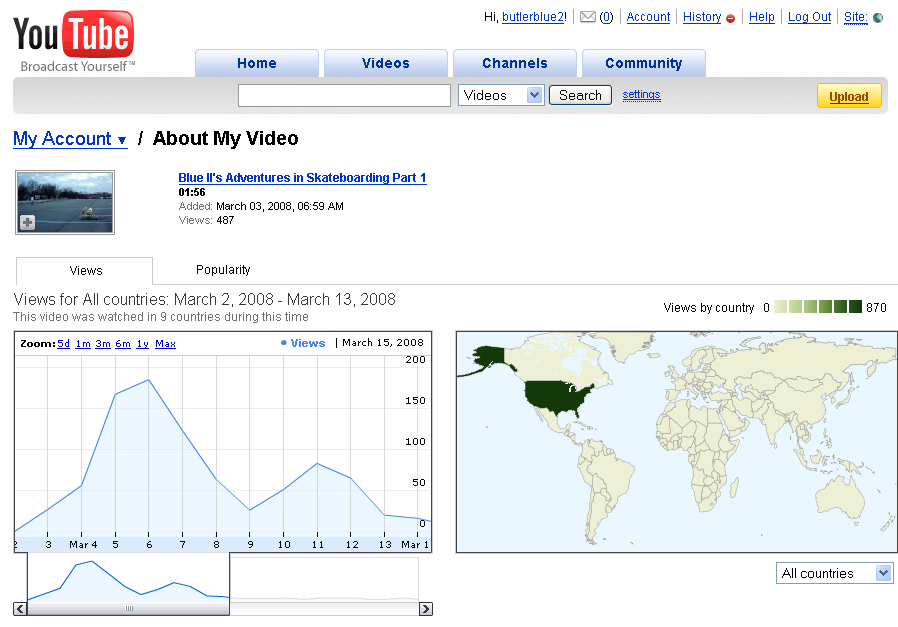Open the Community tab
Screen dimensions: 898x627
coord(644,63)
